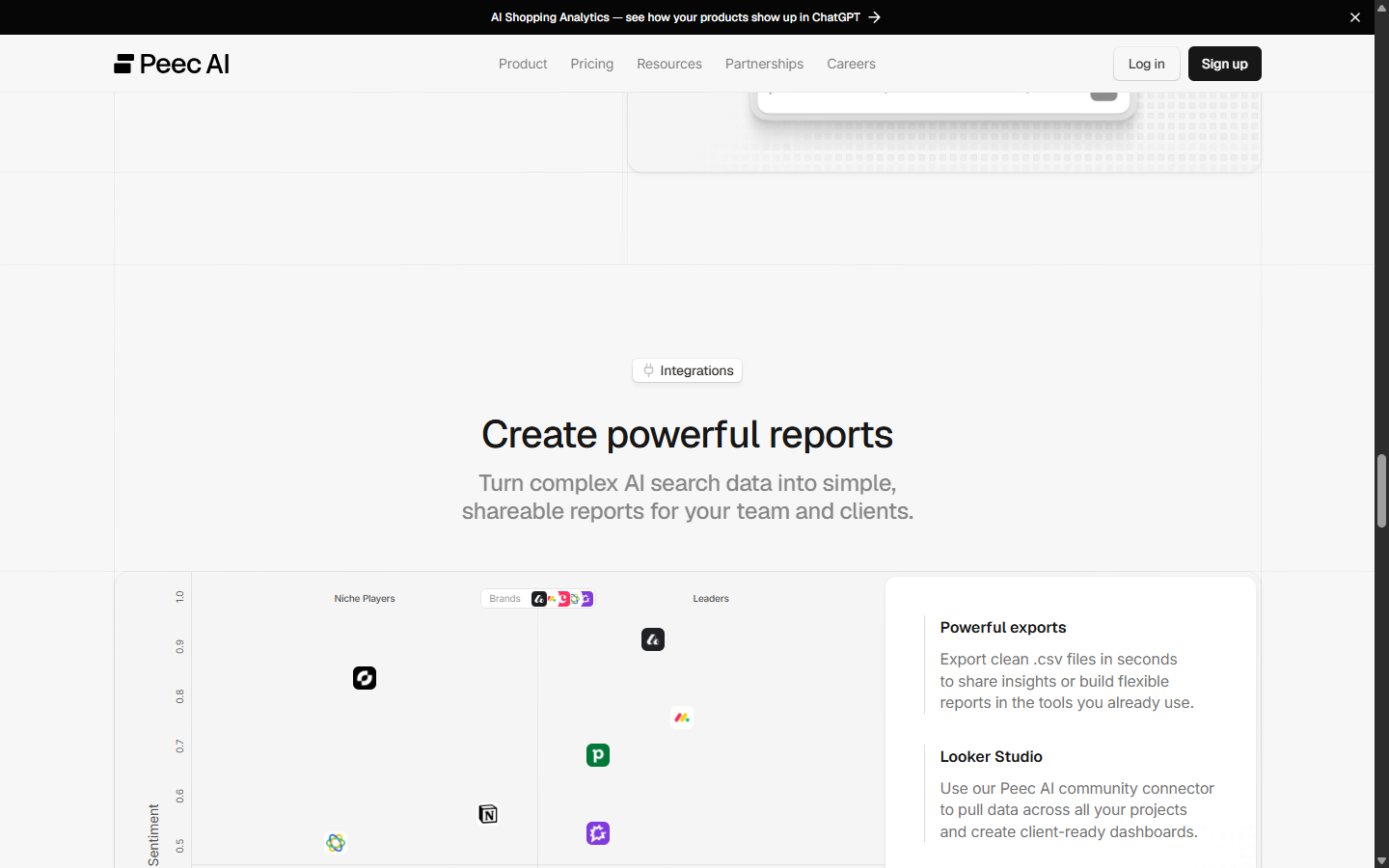
Task: Click the monday.com logo in the chart
Action: pyautogui.click(x=682, y=718)
